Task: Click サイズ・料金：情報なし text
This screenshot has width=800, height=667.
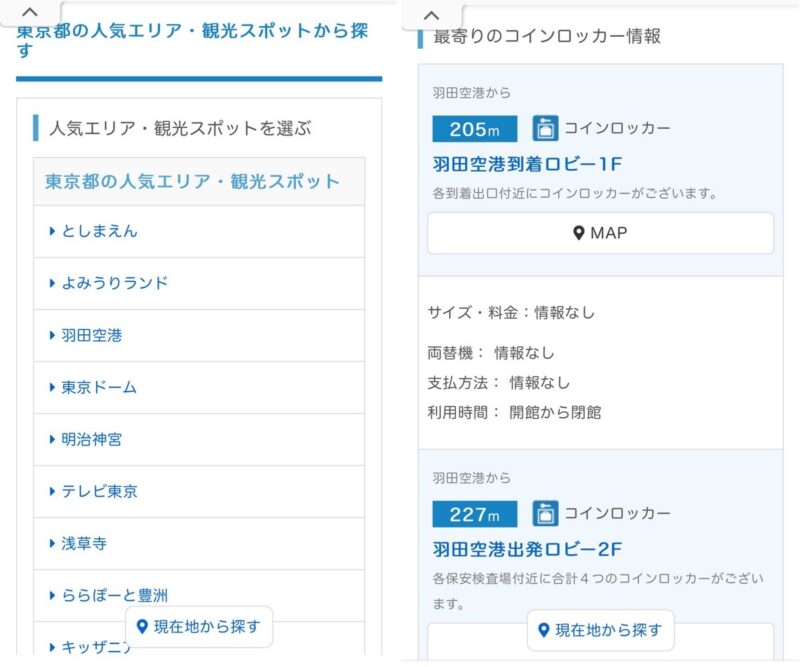Action: point(511,312)
